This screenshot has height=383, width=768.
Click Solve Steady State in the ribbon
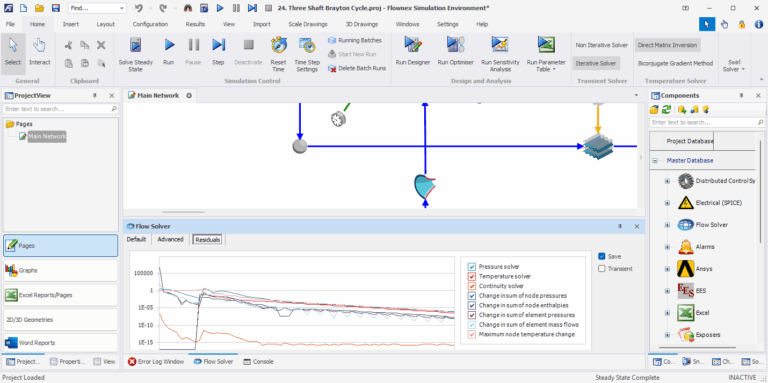[x=136, y=54]
